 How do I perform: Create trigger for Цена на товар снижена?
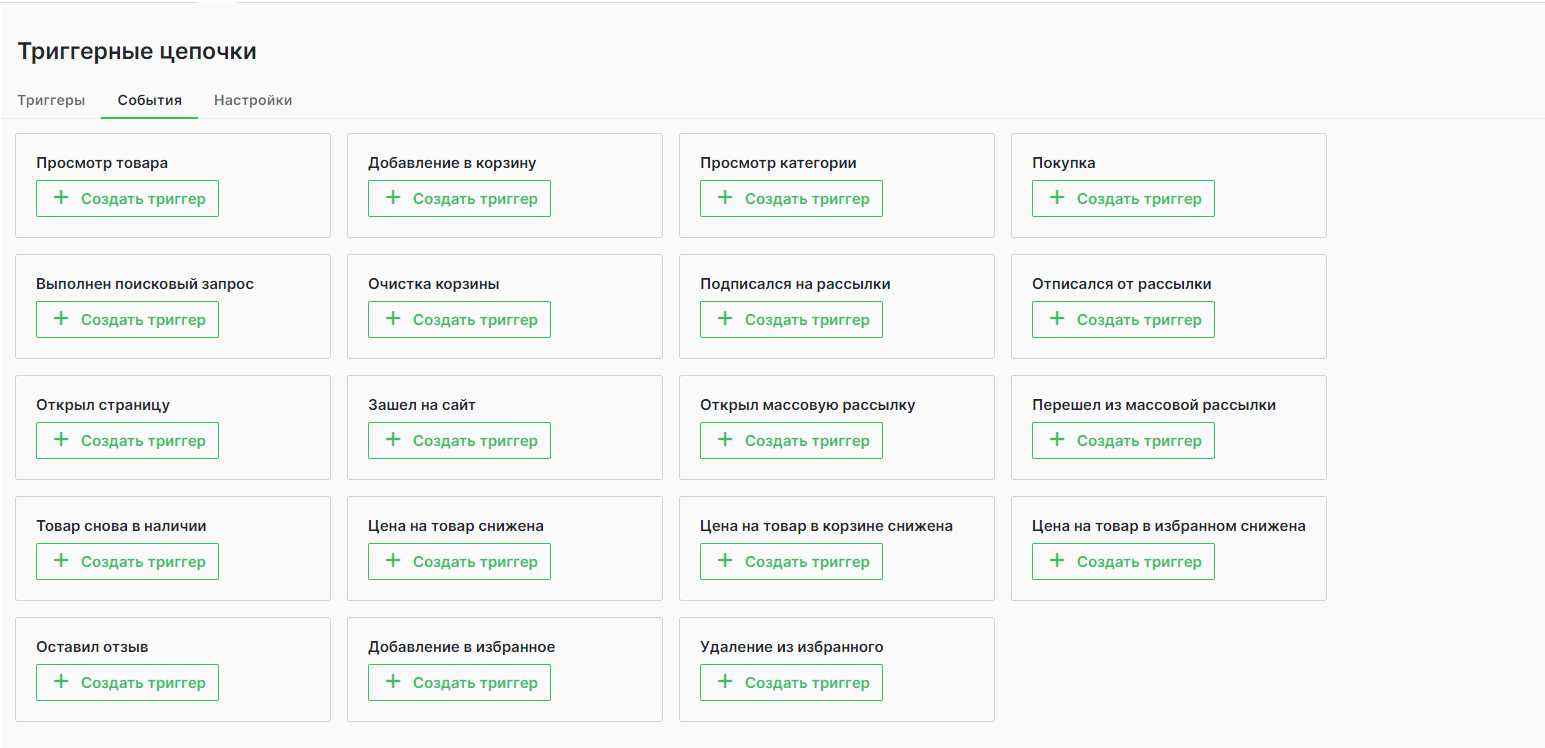(459, 562)
